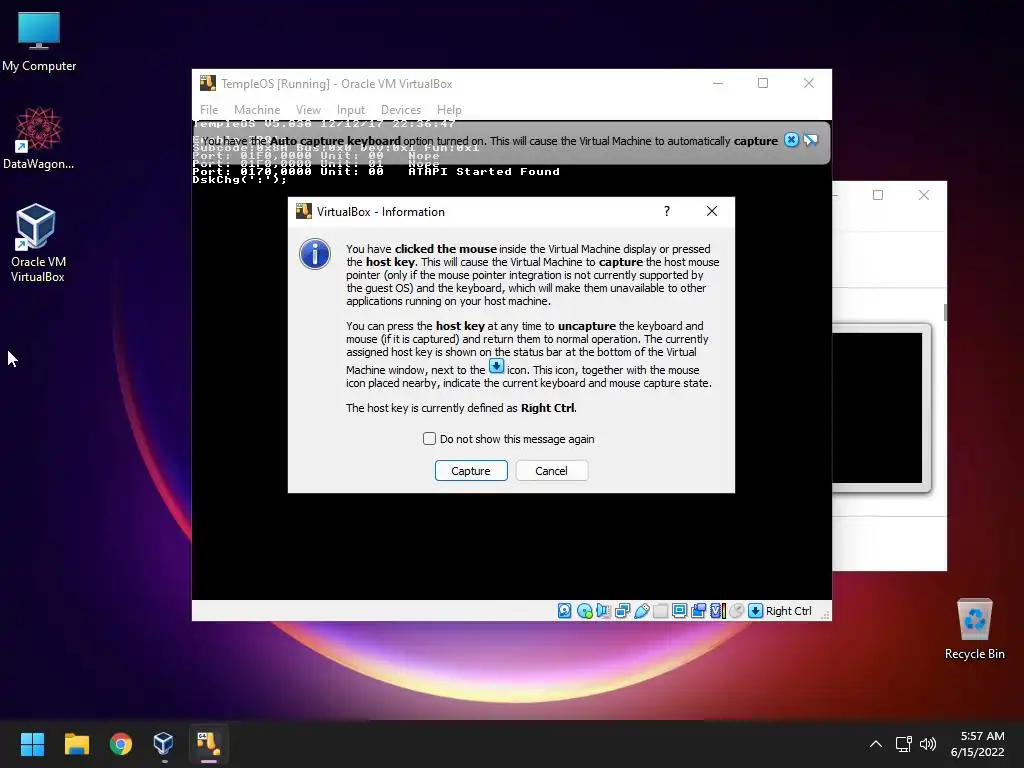Open the Devices menu

[401, 110]
